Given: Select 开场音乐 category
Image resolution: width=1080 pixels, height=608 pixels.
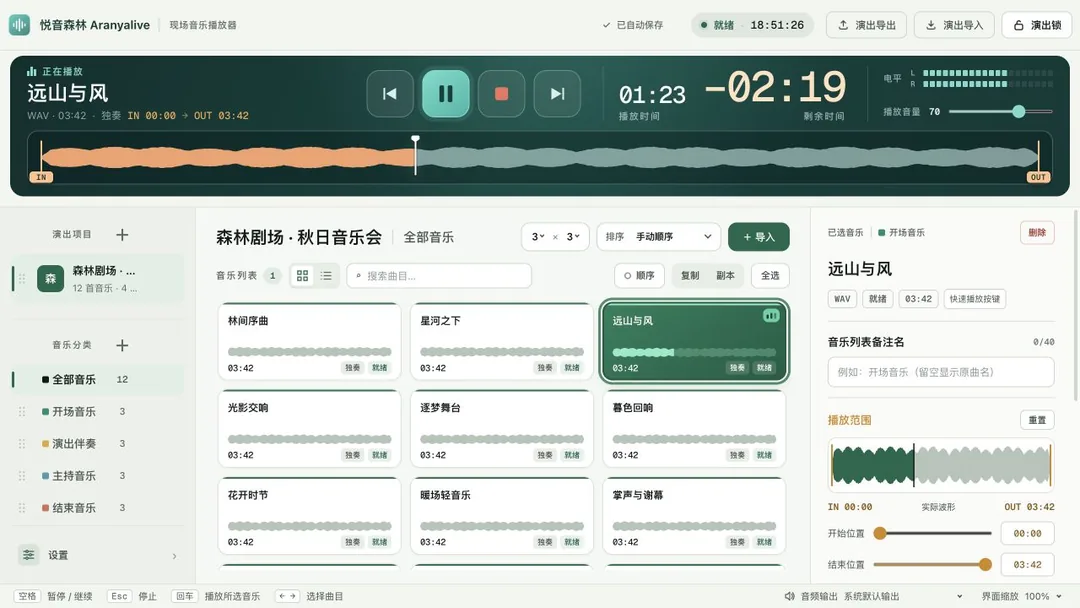Looking at the screenshot, I should click(x=98, y=412).
